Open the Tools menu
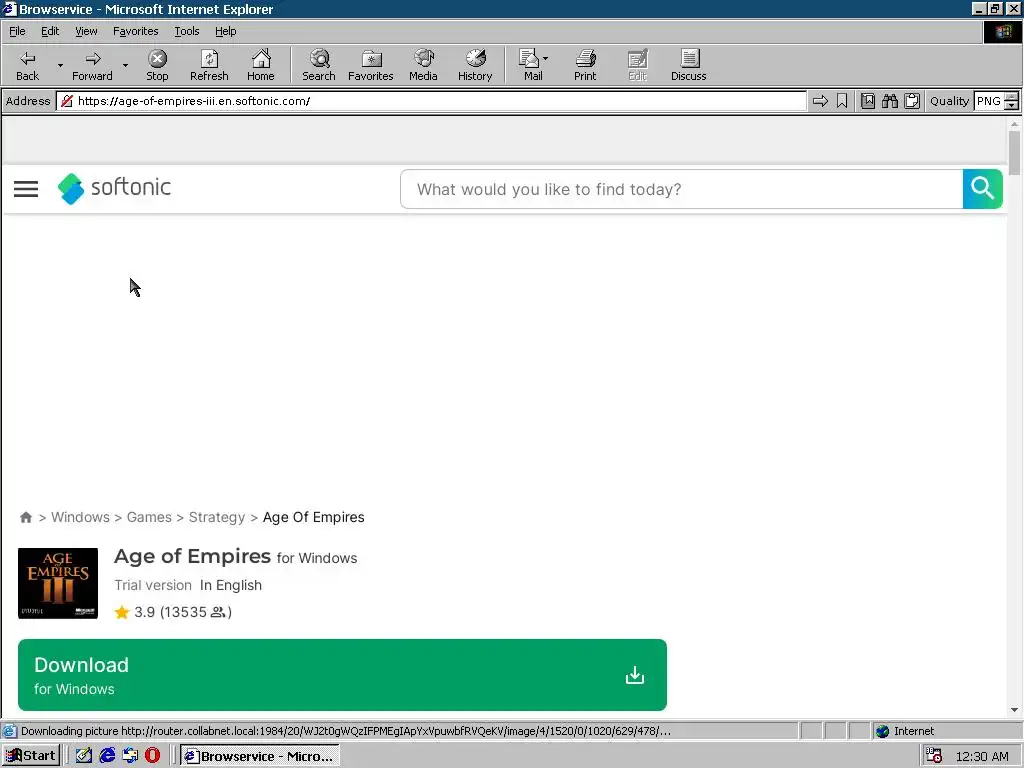This screenshot has width=1024, height=768. [186, 31]
